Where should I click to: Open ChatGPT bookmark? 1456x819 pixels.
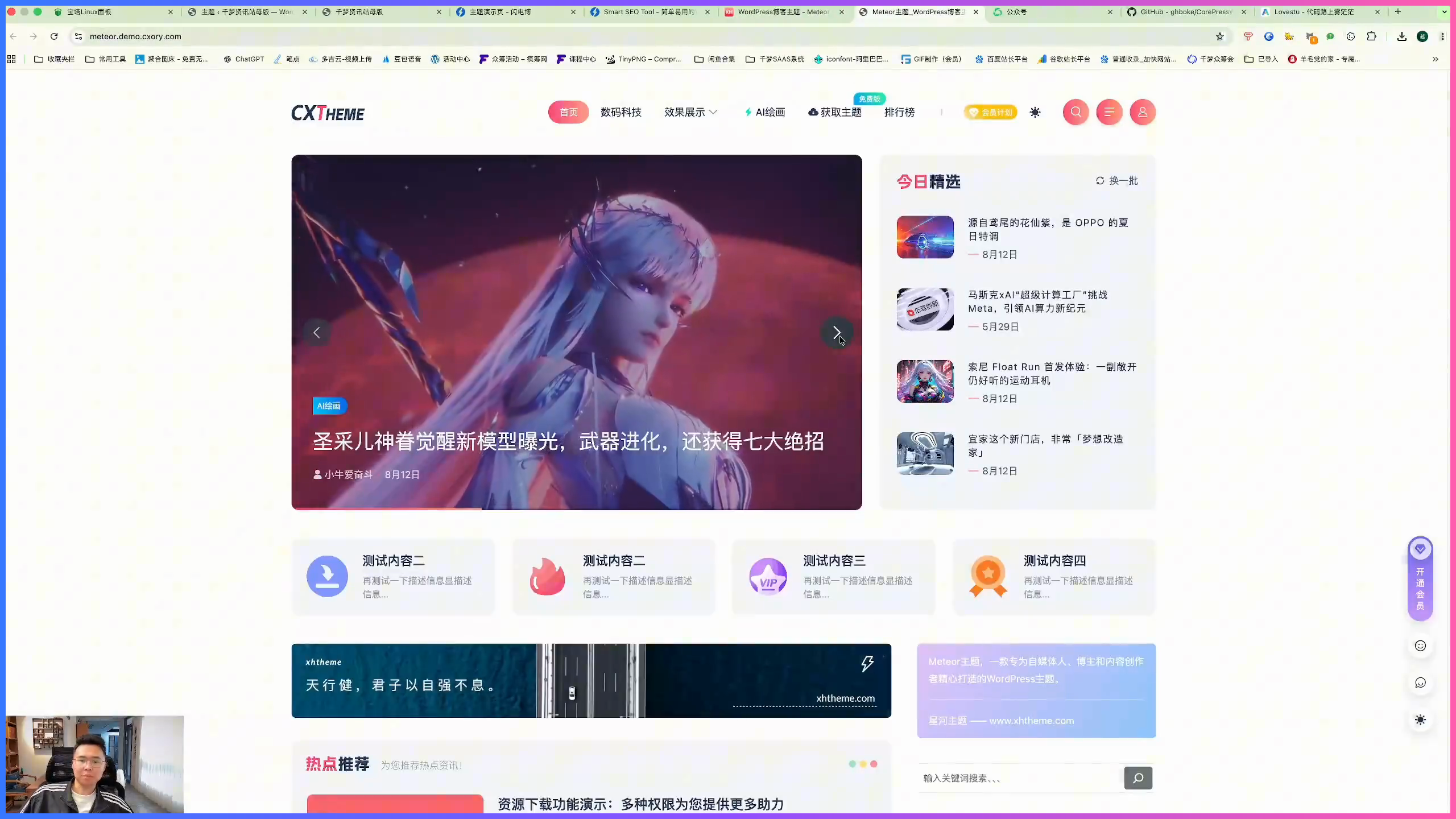pos(244,59)
